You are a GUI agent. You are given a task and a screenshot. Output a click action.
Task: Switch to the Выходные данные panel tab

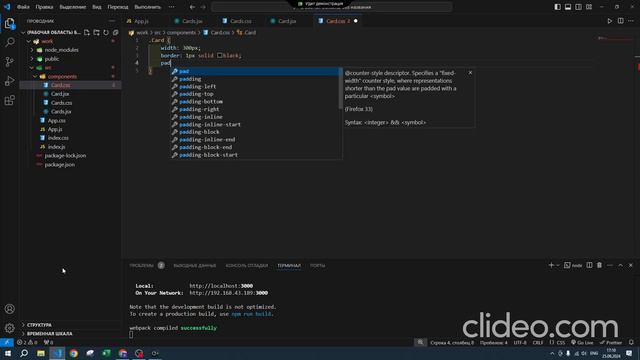tap(195, 265)
